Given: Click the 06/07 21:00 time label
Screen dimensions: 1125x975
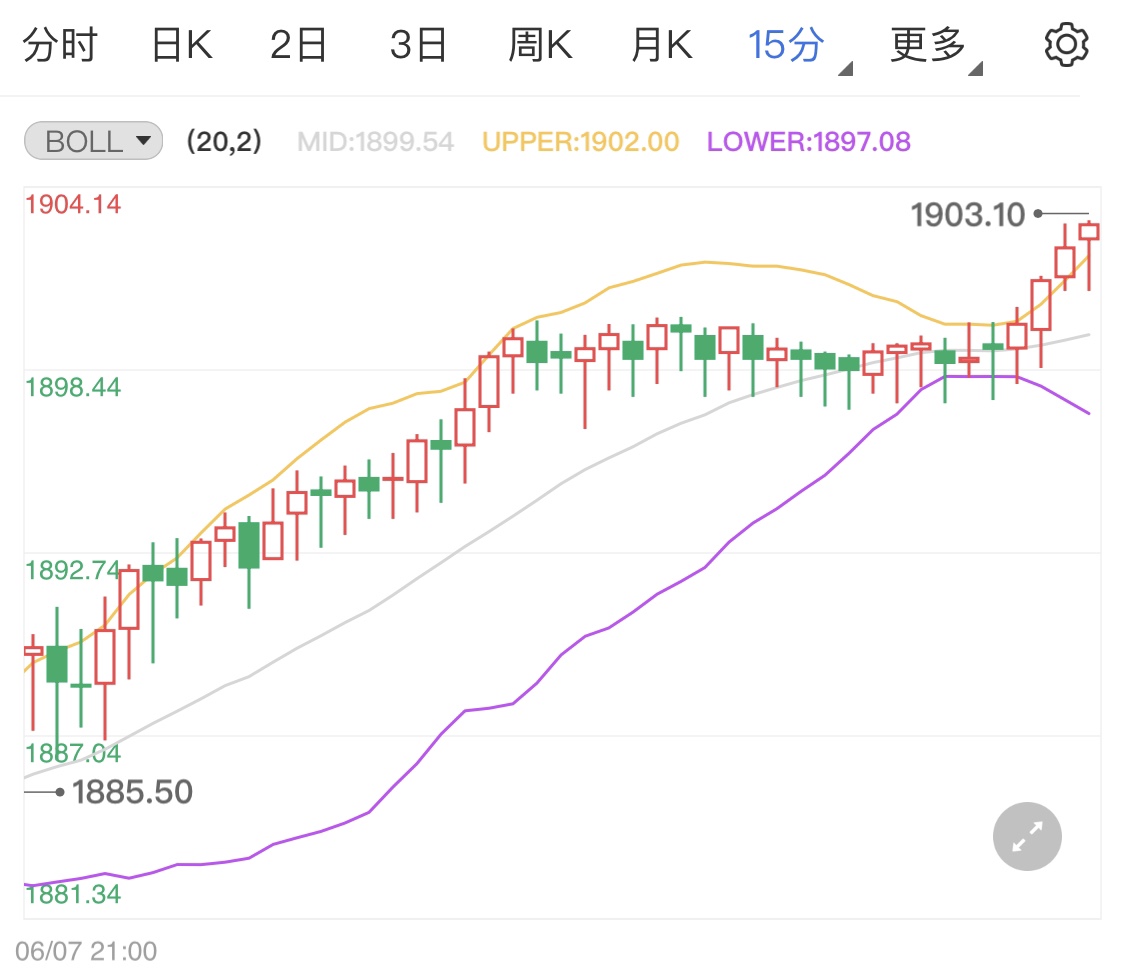Looking at the screenshot, I should tap(86, 951).
